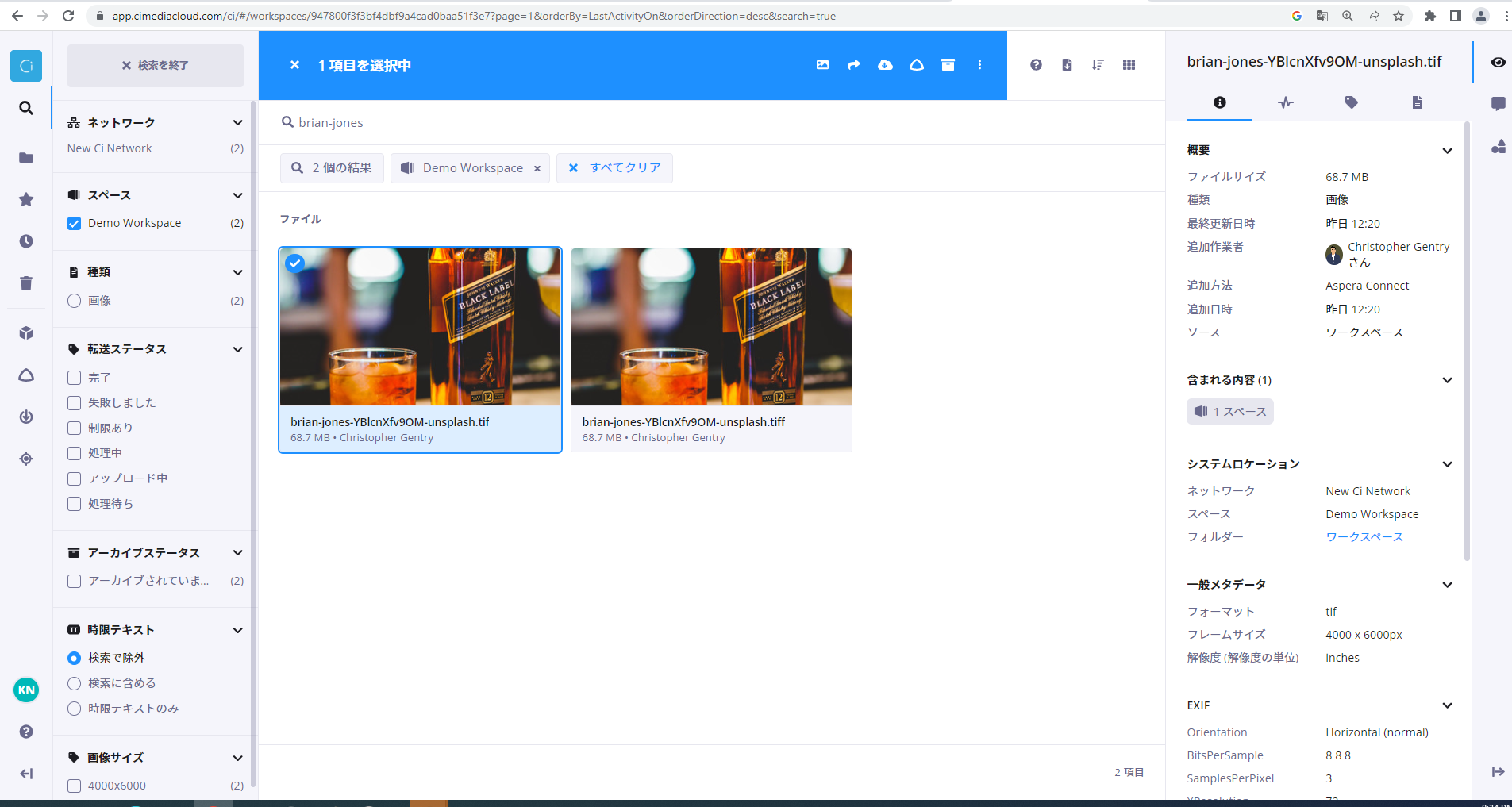This screenshot has height=807, width=1512.
Task: Collapse the 画像サイズ section
Action: [x=237, y=758]
